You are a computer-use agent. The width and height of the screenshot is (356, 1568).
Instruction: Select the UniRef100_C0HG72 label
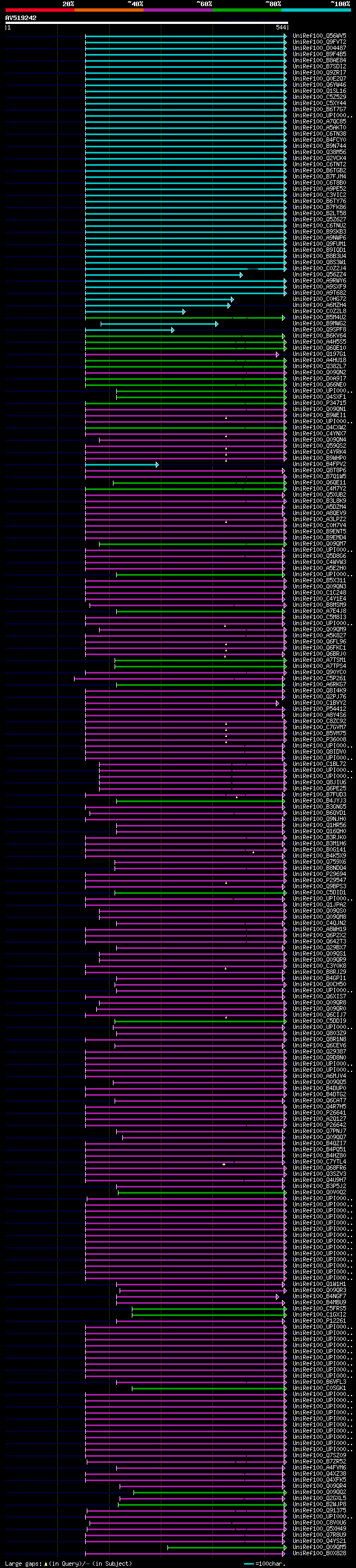tap(319, 299)
